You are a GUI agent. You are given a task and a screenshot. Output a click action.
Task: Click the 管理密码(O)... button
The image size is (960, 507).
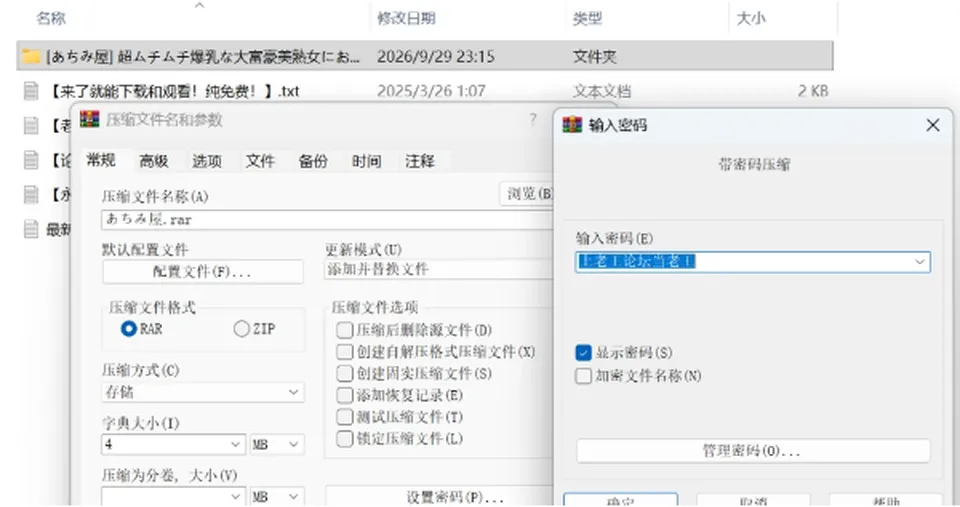coord(752,451)
